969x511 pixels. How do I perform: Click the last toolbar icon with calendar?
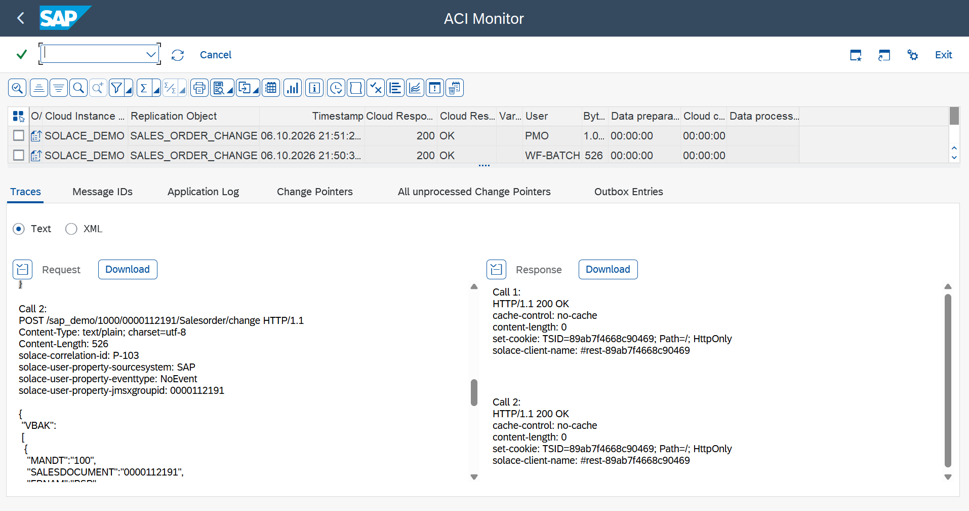coord(455,88)
